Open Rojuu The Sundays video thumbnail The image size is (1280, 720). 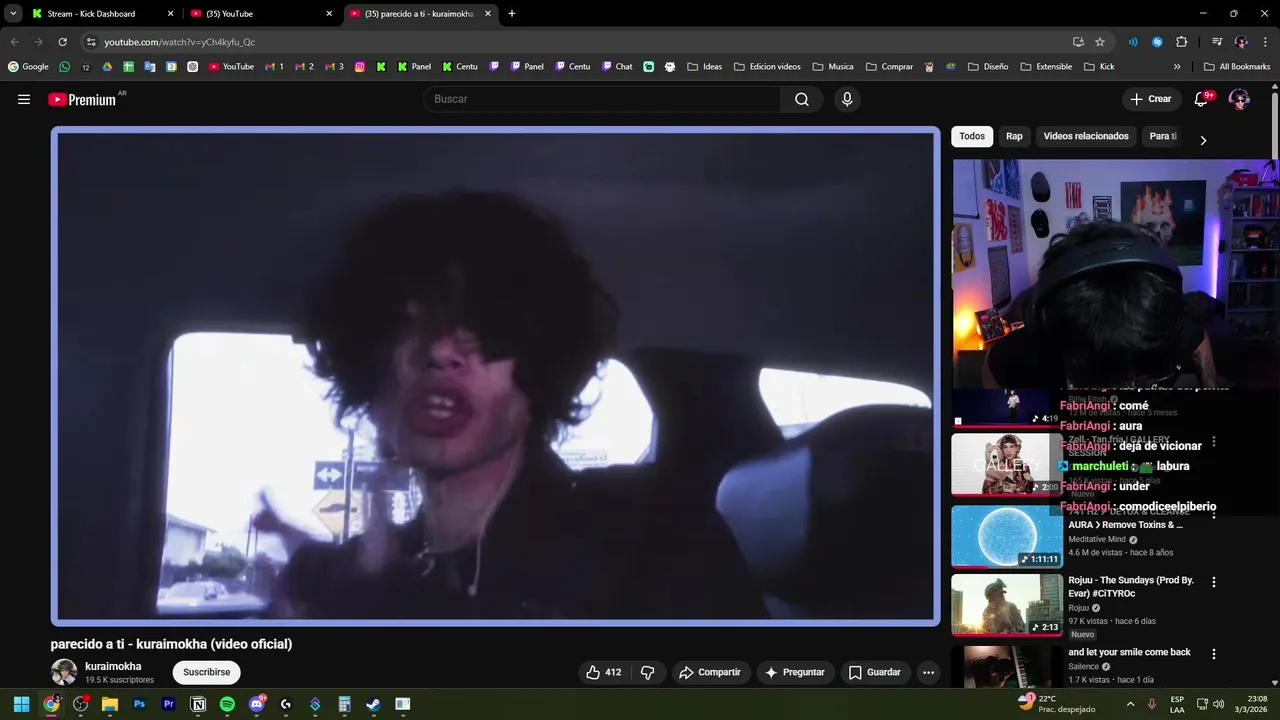coord(1006,605)
